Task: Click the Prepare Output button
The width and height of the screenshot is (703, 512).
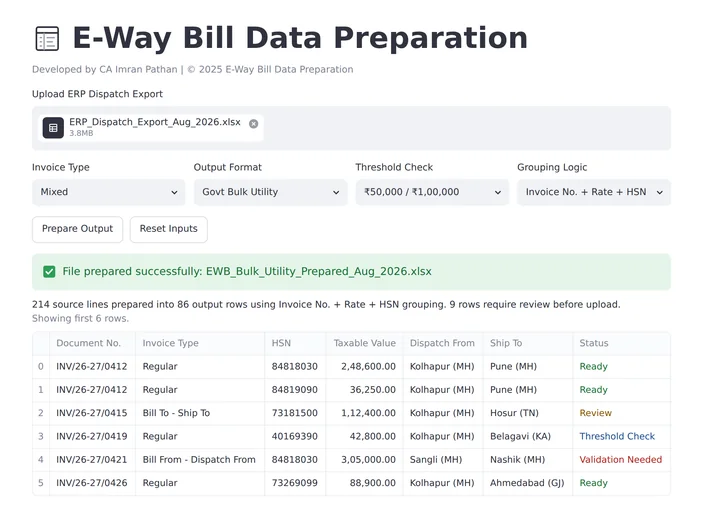Action: coord(78,229)
